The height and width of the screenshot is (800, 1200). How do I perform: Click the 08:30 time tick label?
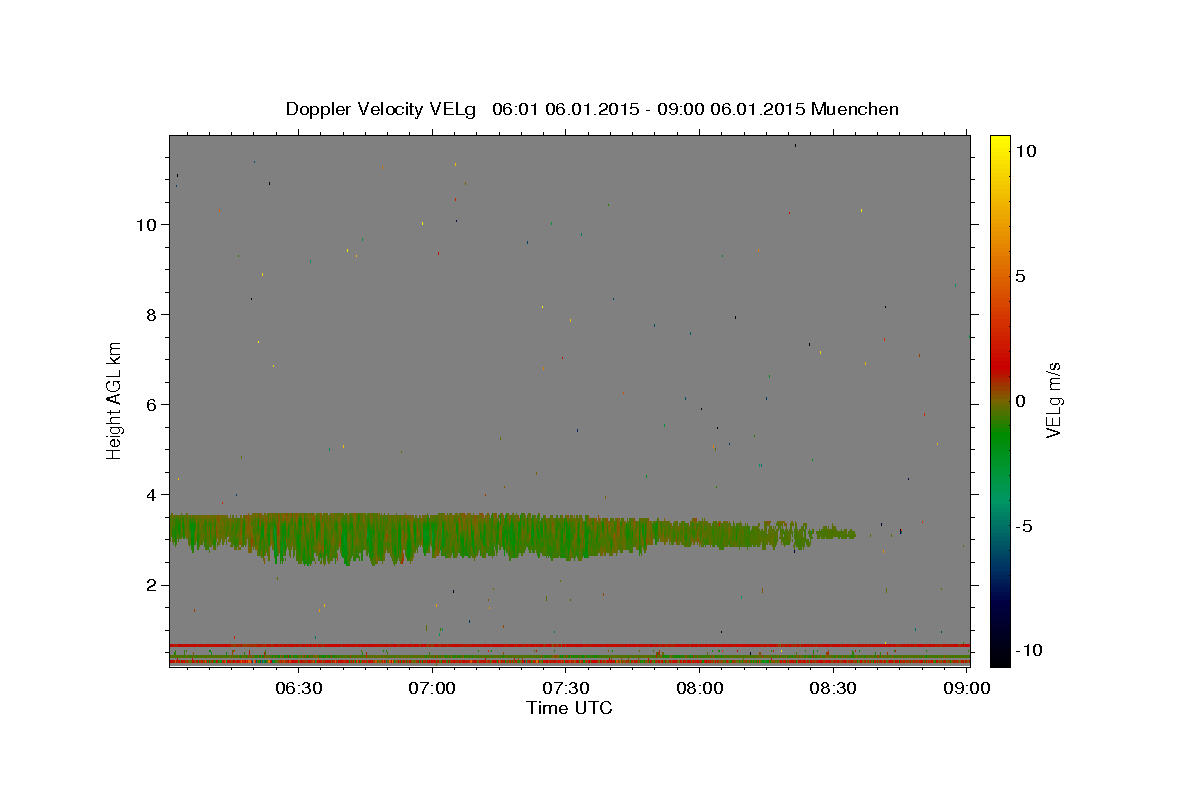(834, 688)
